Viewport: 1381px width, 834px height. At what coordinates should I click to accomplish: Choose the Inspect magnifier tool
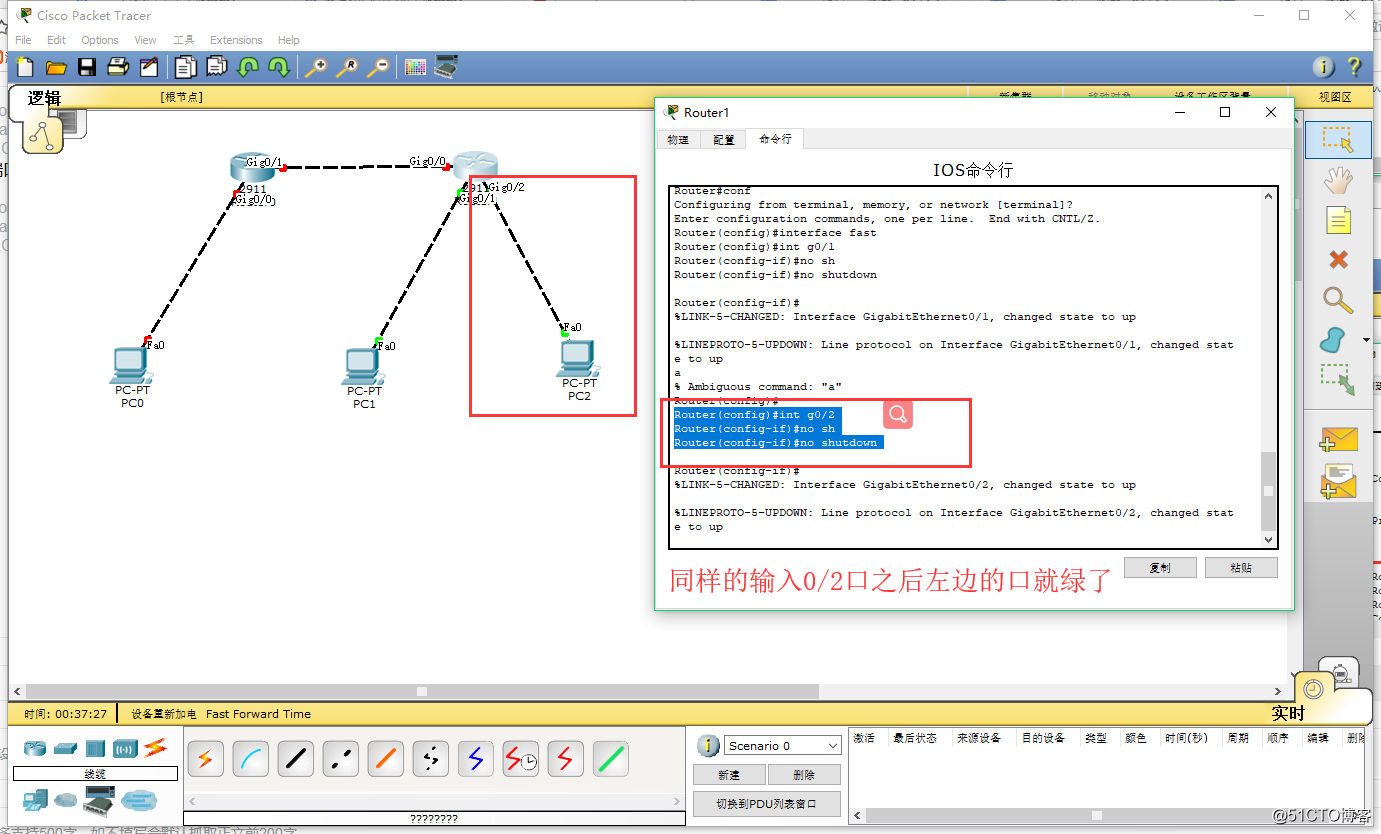(x=1338, y=300)
